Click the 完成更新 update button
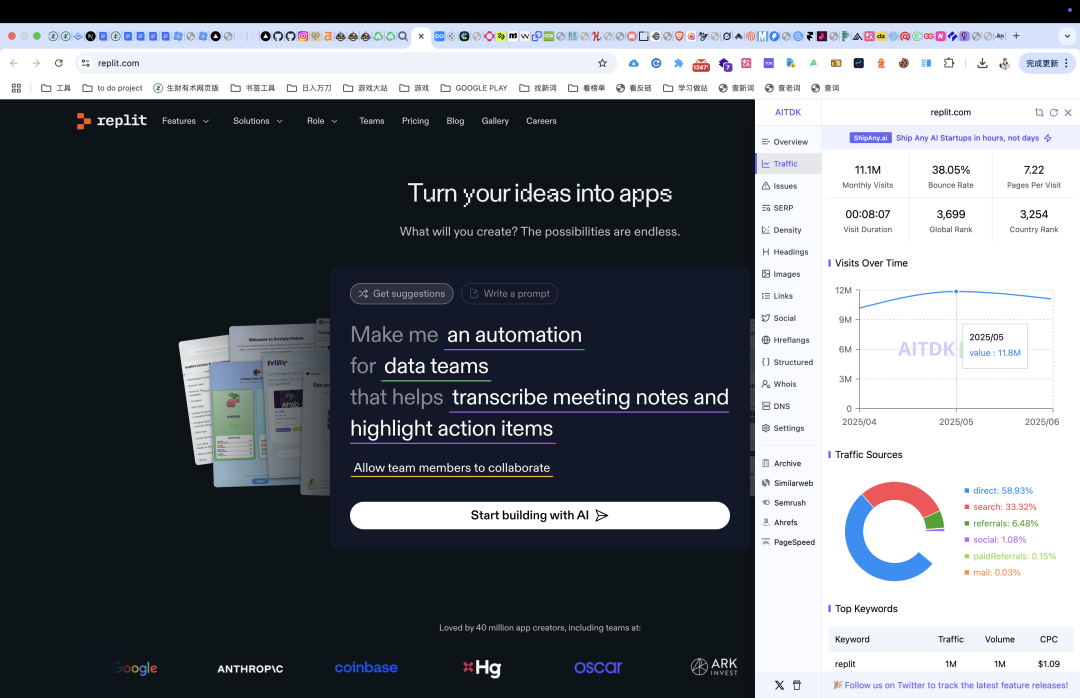Viewport: 1080px width, 698px height. coord(1046,63)
